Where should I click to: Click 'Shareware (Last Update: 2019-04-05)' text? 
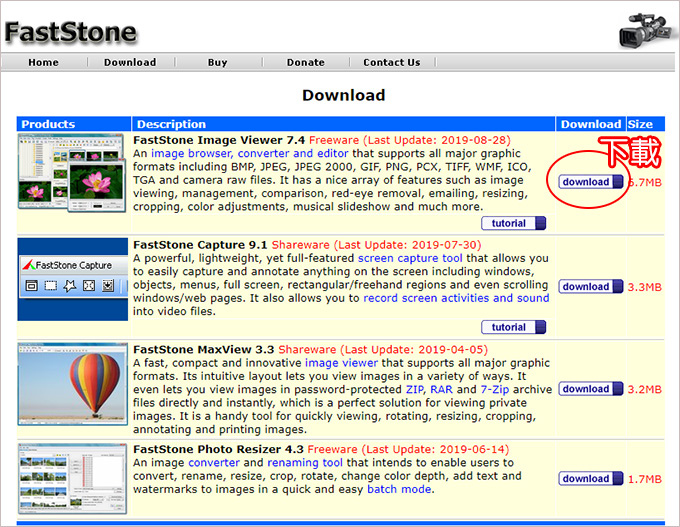(x=383, y=350)
